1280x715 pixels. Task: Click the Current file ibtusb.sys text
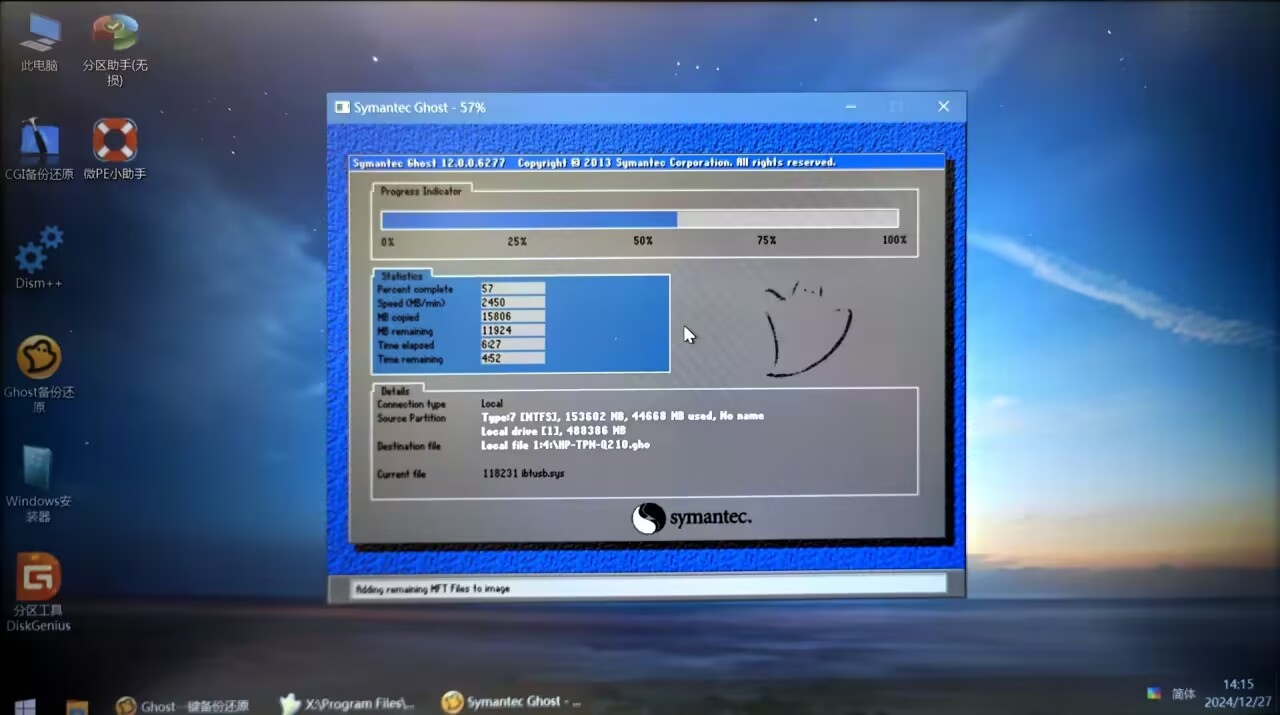(523, 473)
